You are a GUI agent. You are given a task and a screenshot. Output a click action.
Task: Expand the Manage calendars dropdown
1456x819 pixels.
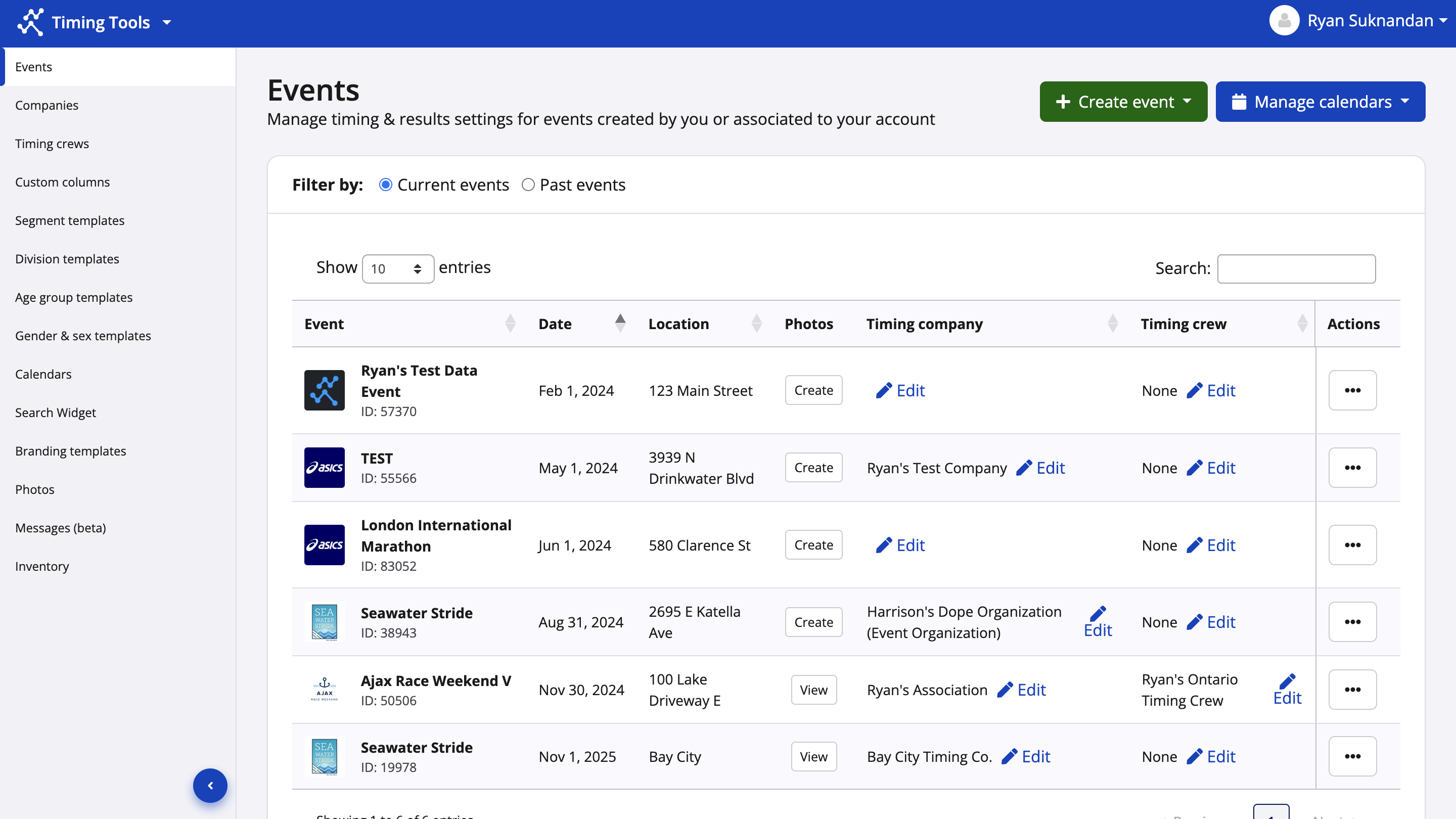pos(1320,102)
